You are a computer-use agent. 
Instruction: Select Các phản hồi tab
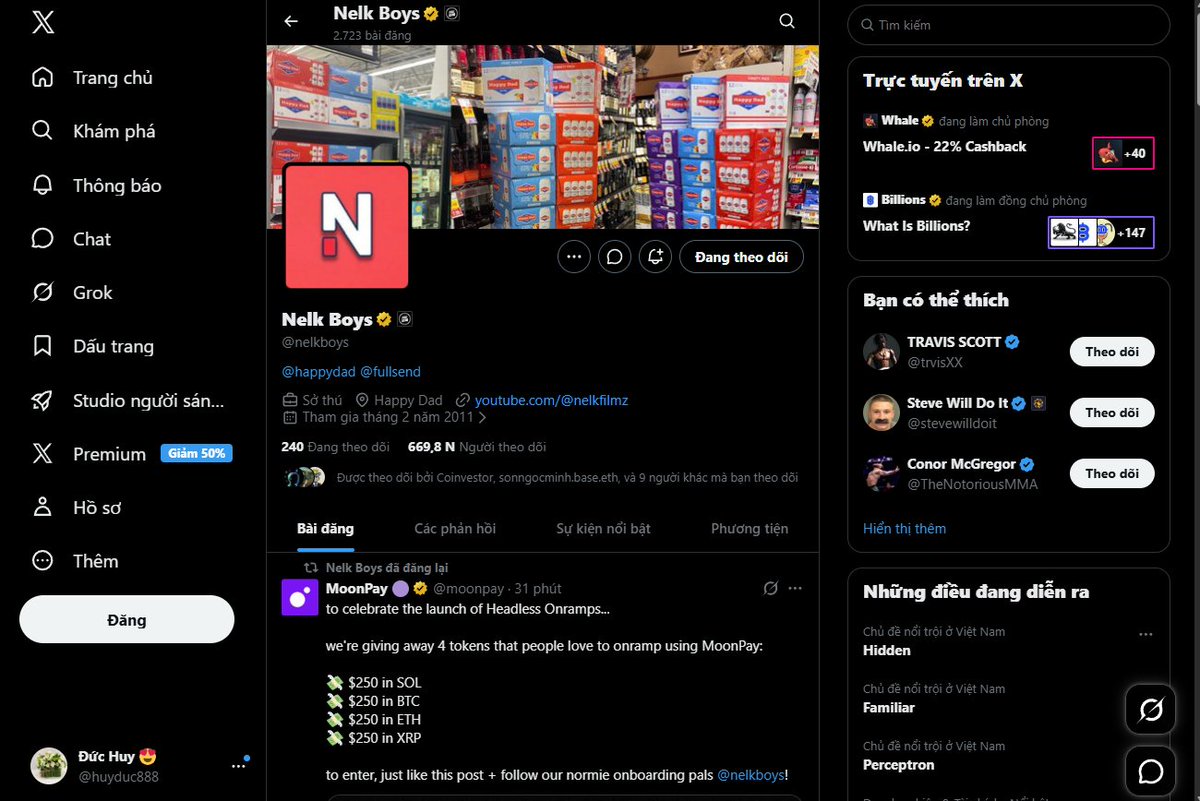point(455,528)
